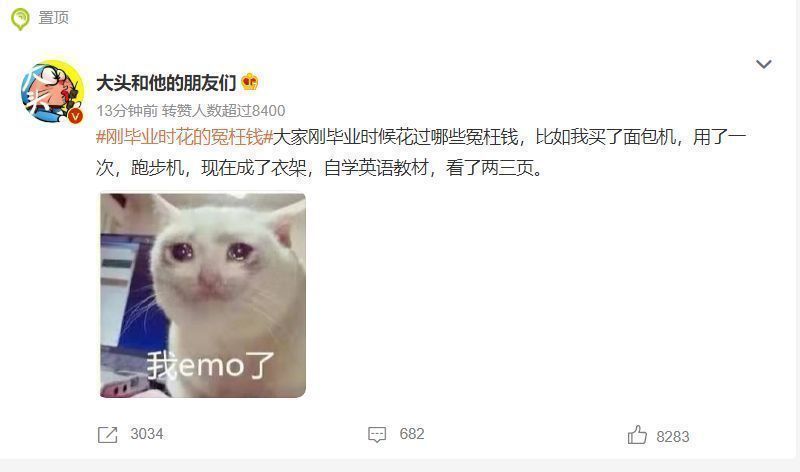
Task: Click the repost share icon
Action: tap(108, 435)
